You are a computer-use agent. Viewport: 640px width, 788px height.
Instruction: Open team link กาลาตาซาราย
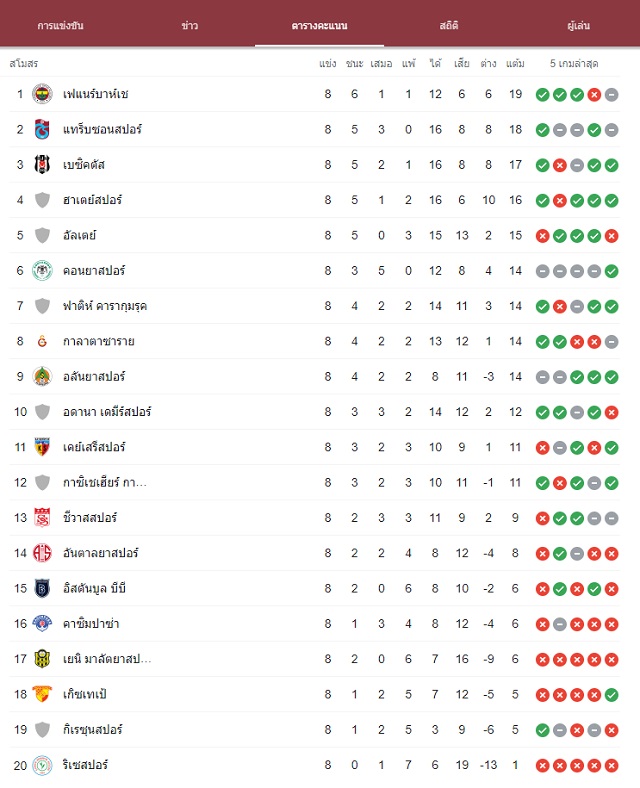tap(98, 342)
